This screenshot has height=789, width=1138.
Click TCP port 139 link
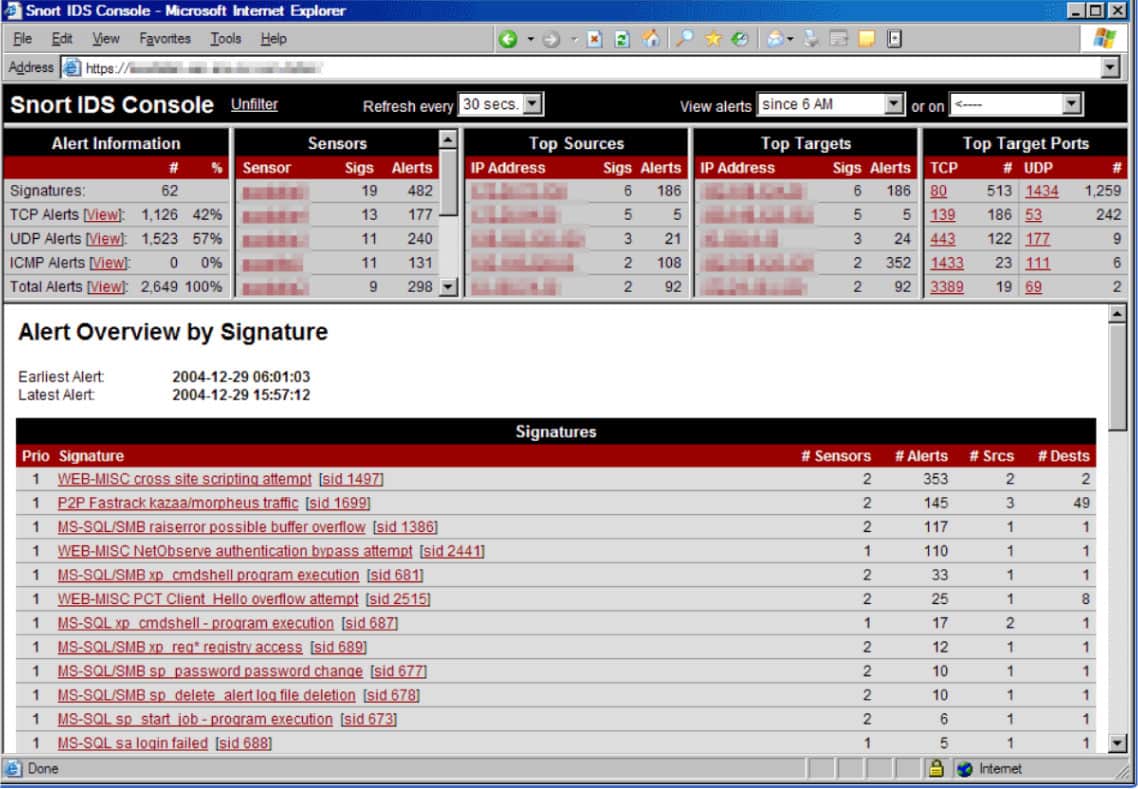pyautogui.click(x=943, y=215)
